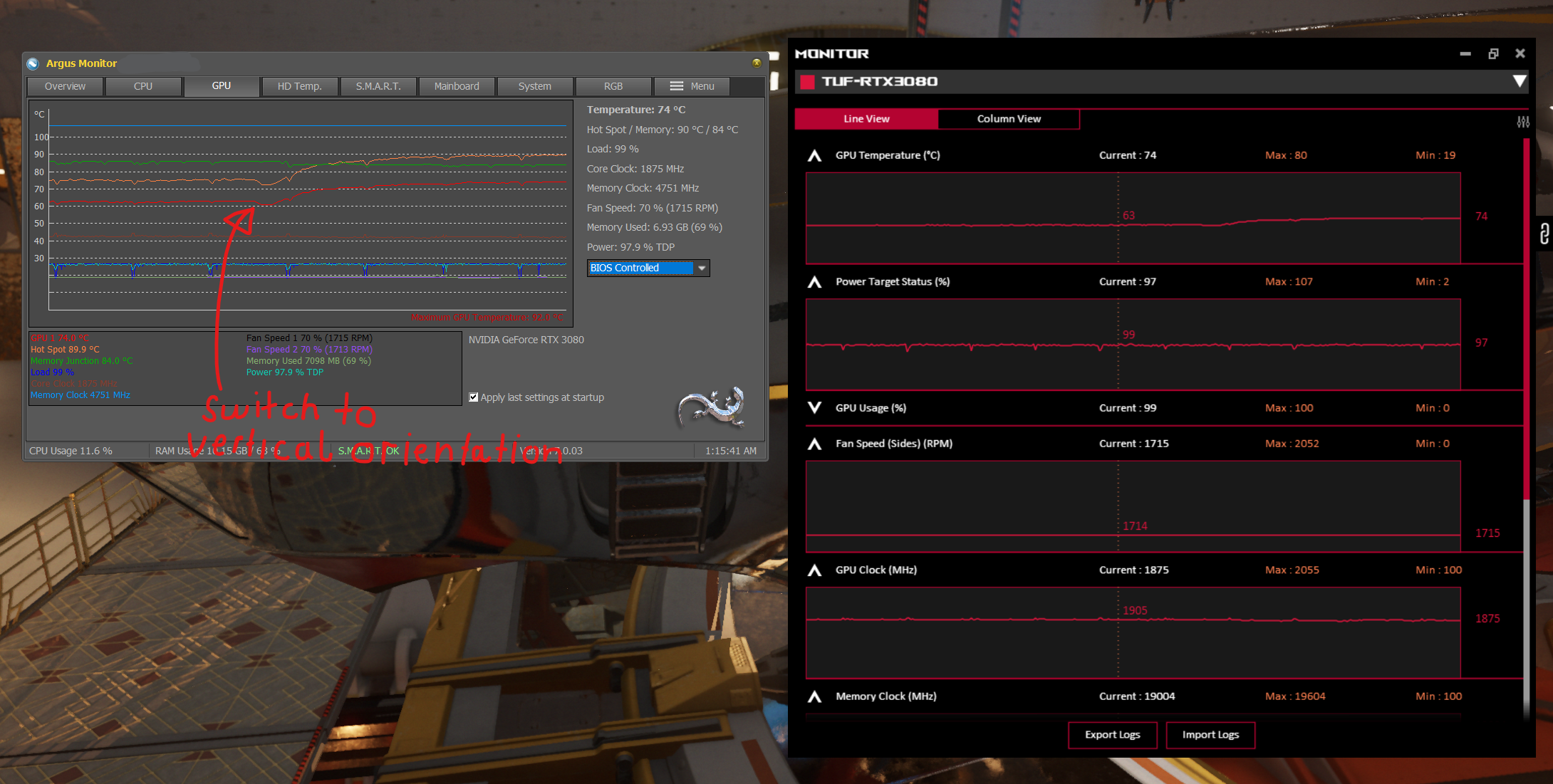Switch to the S.M.A.R.T. tab
1553x784 pixels.
(x=378, y=86)
